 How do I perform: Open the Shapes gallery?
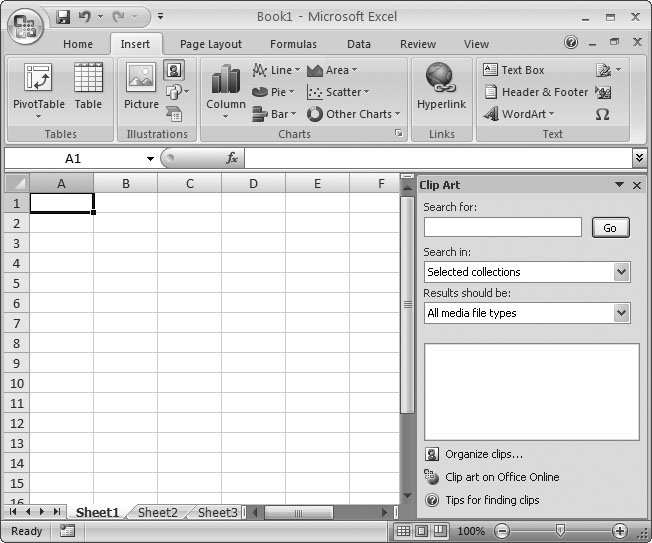(x=177, y=92)
